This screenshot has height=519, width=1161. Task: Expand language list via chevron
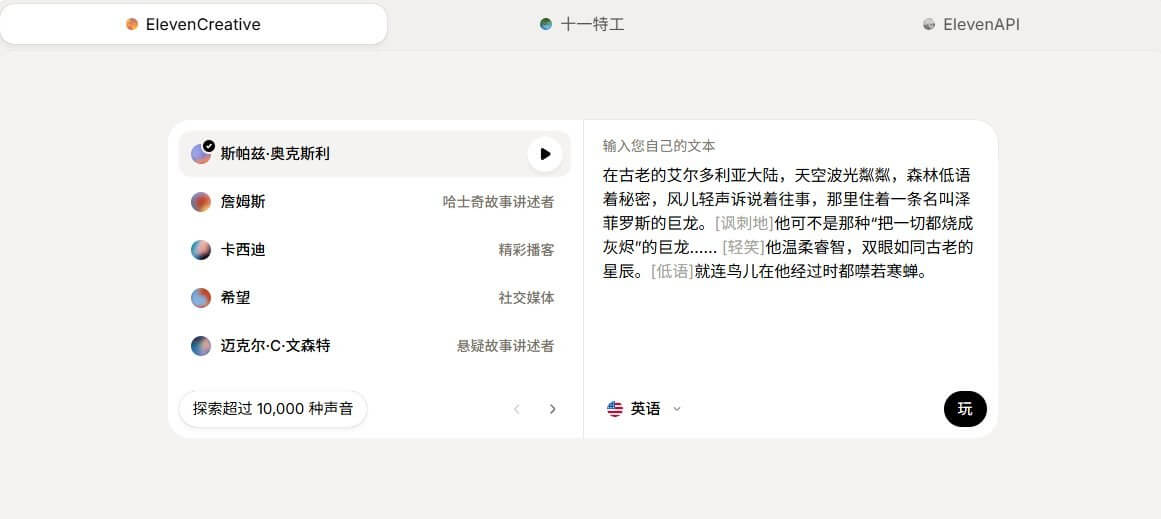676,409
